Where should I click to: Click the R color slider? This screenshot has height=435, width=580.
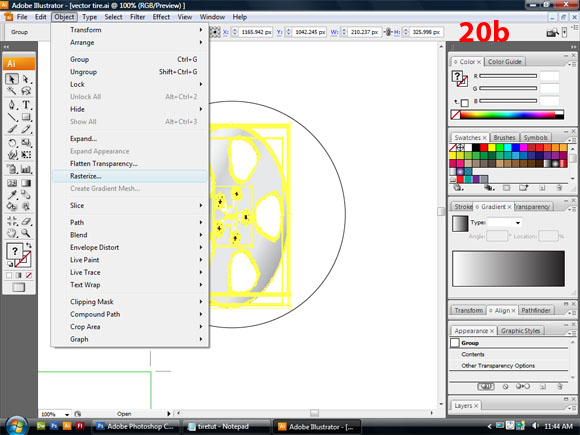508,76
